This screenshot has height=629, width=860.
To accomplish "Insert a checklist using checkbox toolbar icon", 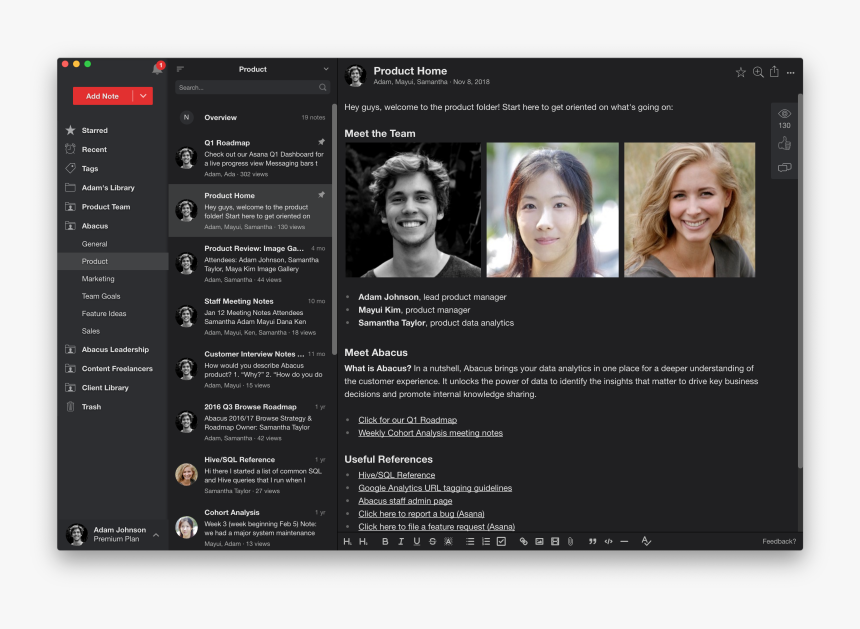I will click(x=501, y=541).
